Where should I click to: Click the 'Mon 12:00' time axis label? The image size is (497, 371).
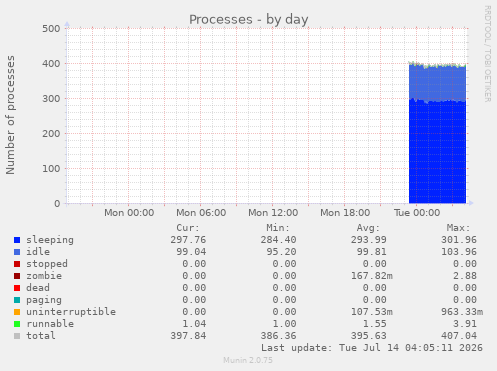pos(273,213)
